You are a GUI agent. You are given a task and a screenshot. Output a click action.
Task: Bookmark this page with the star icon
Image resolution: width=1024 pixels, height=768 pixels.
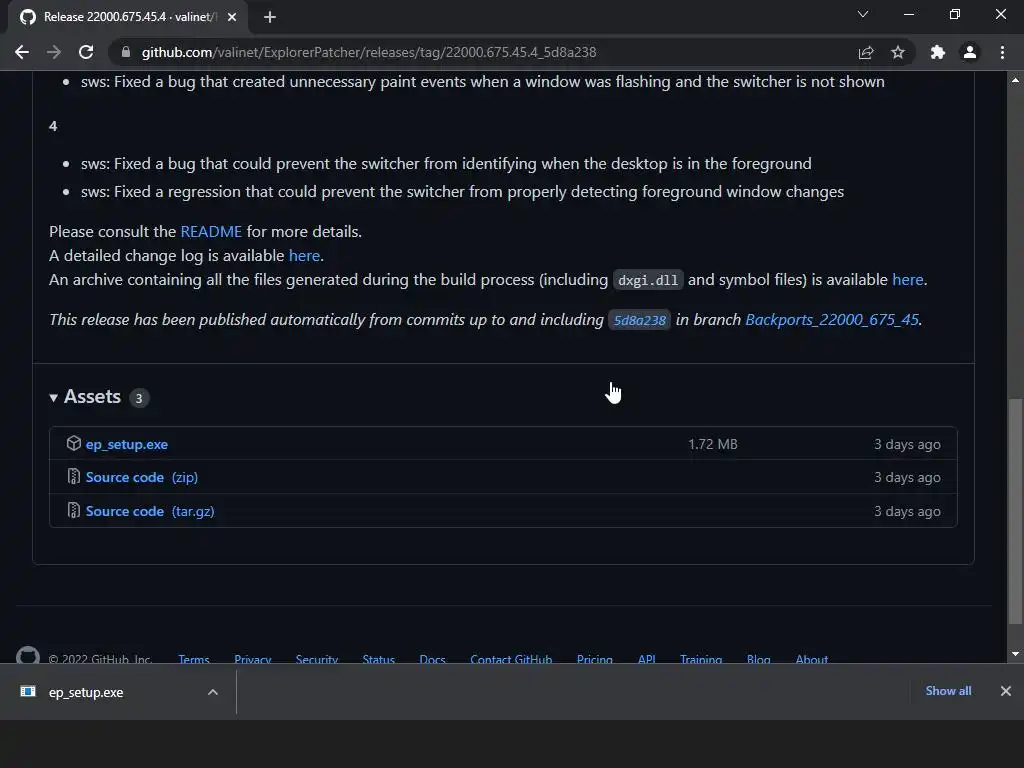point(898,52)
